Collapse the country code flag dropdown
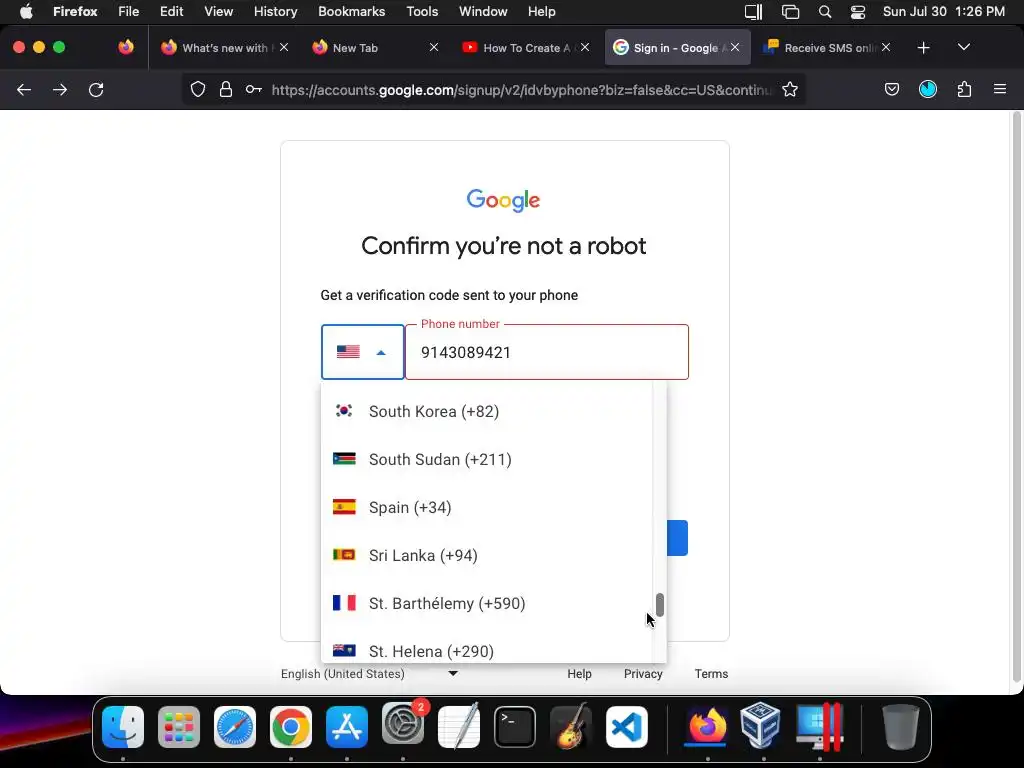1024x768 pixels. click(362, 352)
